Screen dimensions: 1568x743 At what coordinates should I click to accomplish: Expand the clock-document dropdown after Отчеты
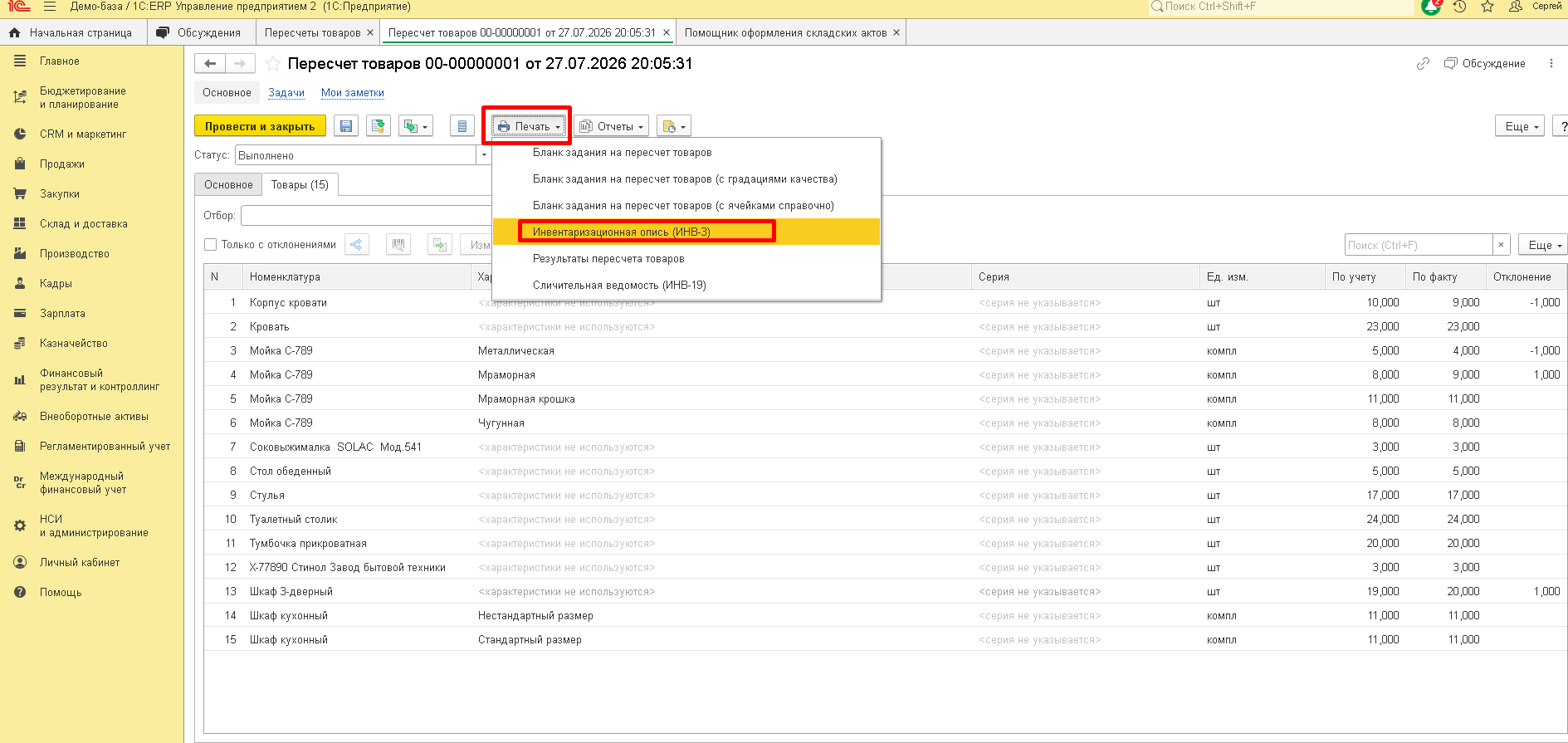[674, 126]
